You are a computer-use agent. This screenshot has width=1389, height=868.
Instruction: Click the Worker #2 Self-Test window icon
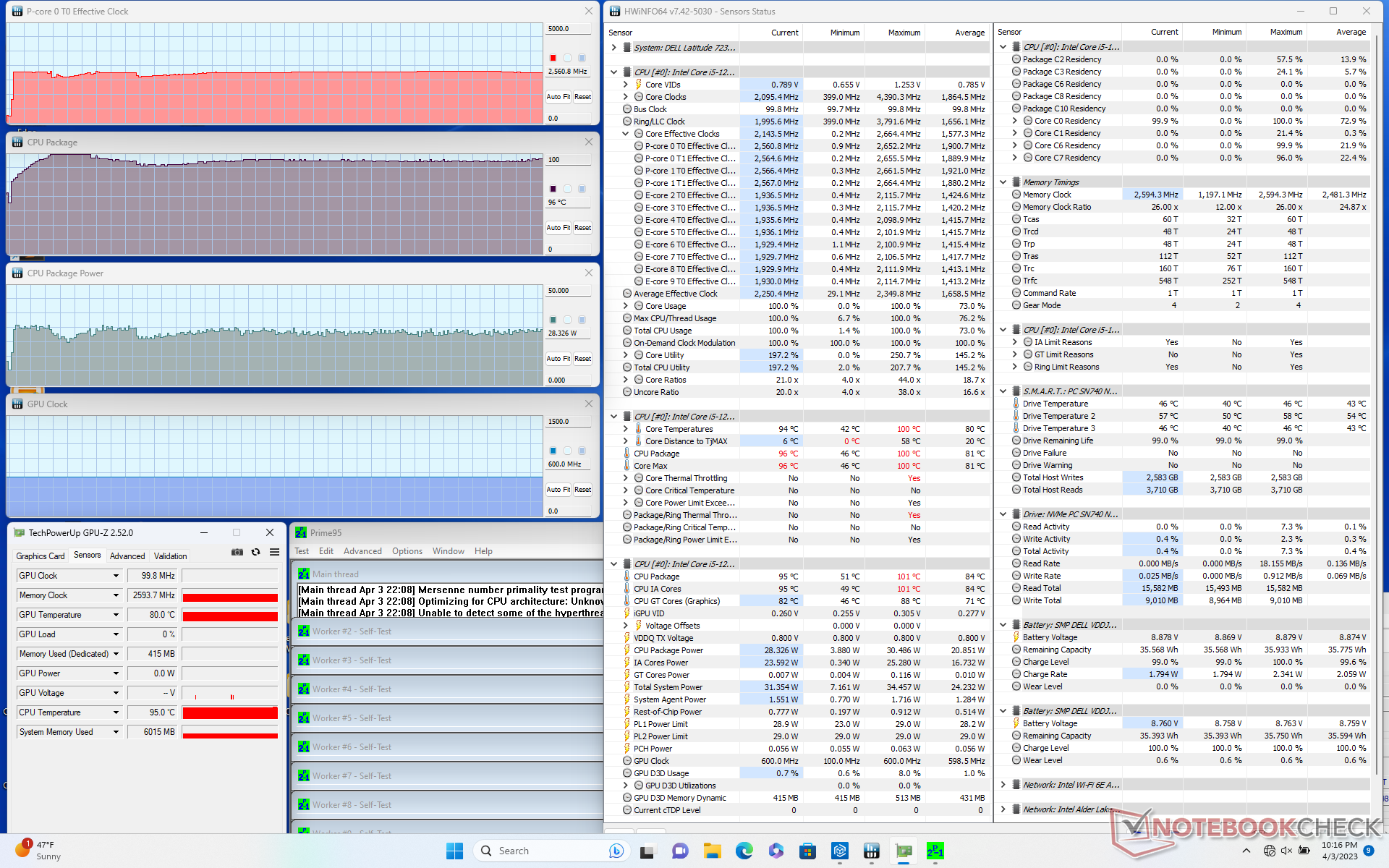[x=304, y=631]
